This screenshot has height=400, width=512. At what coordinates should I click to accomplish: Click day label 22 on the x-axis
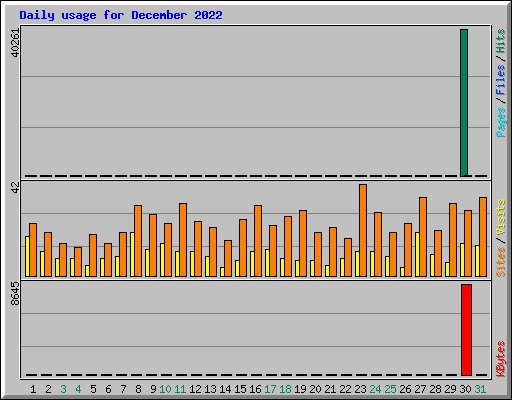tap(345, 389)
